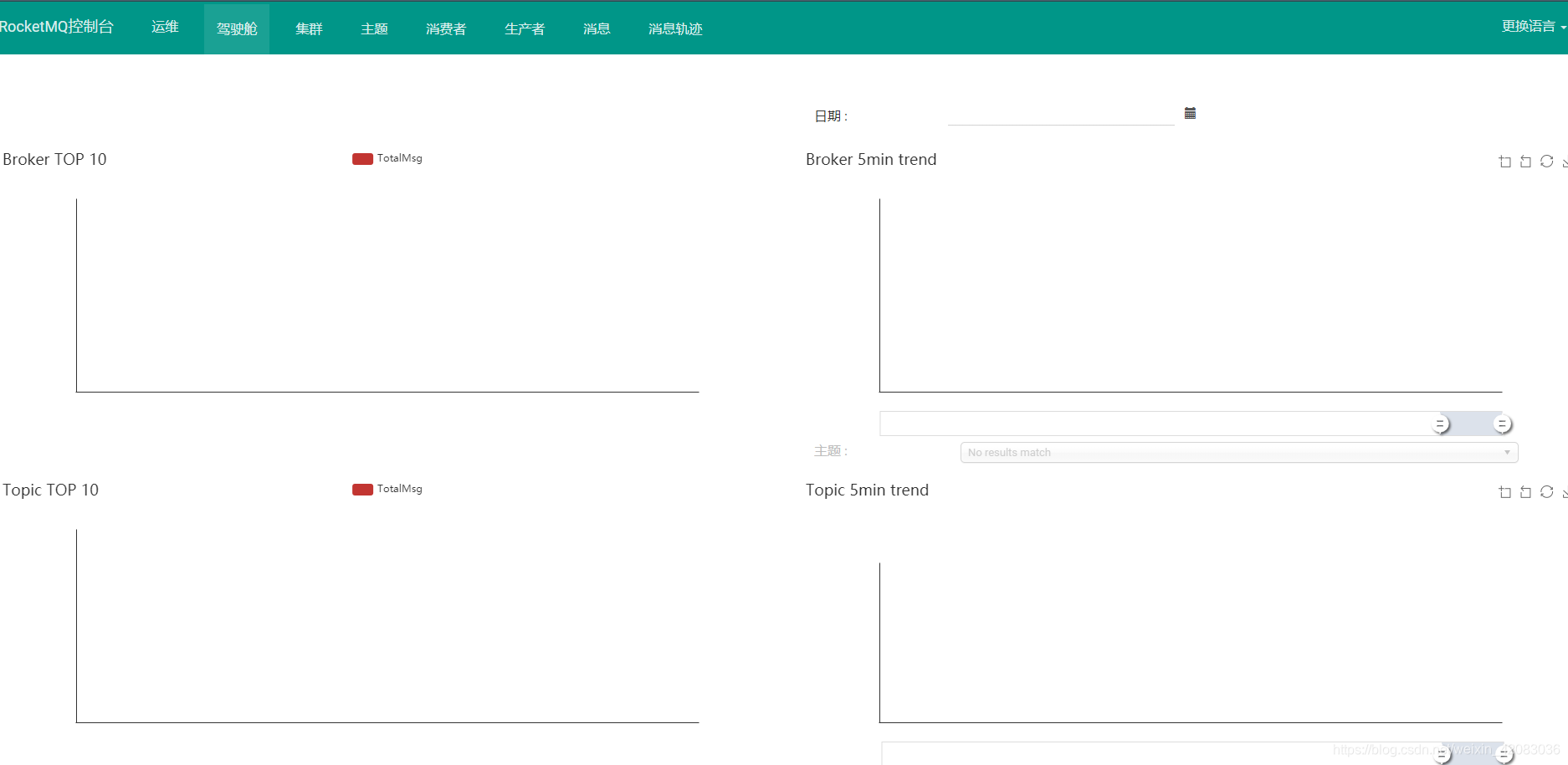Open the calendar date picker icon
The height and width of the screenshot is (765, 1568).
point(1190,113)
